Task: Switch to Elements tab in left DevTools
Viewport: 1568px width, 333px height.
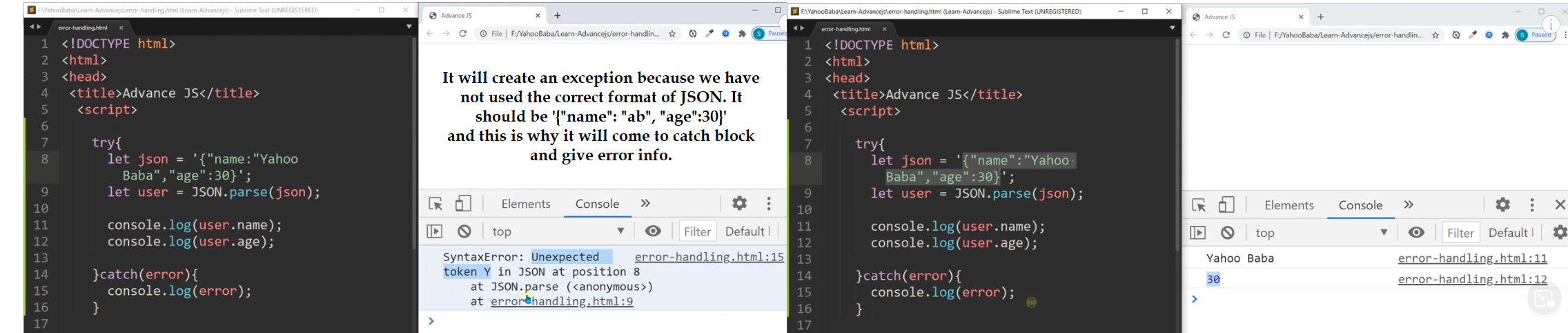Action: (526, 204)
